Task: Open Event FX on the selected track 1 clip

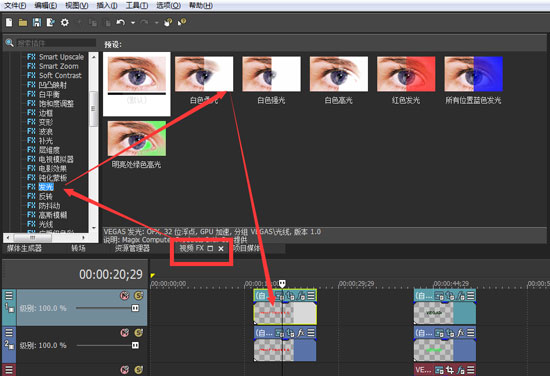Action: click(x=301, y=296)
